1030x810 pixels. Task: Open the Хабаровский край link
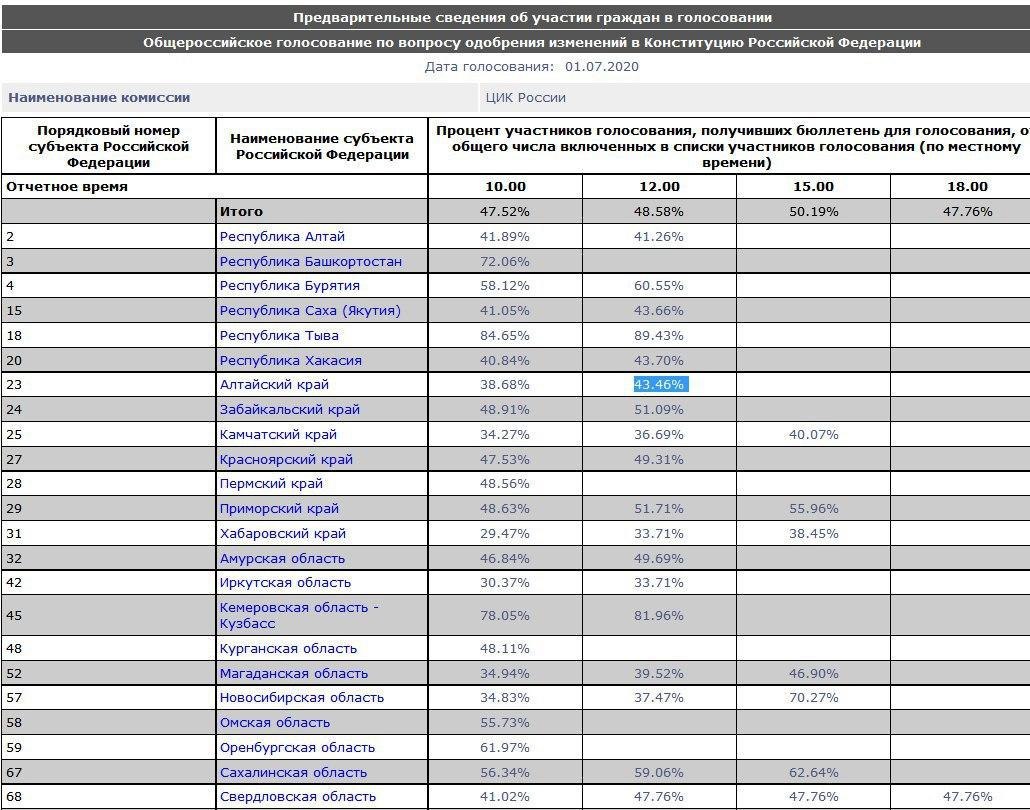[x=282, y=533]
